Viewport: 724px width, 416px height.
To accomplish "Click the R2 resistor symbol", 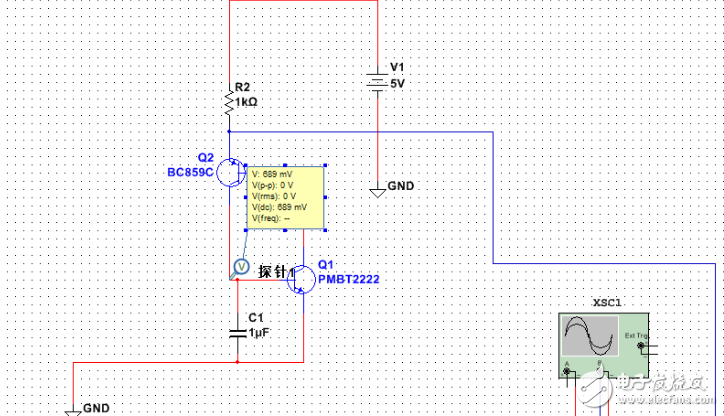I will (x=229, y=100).
